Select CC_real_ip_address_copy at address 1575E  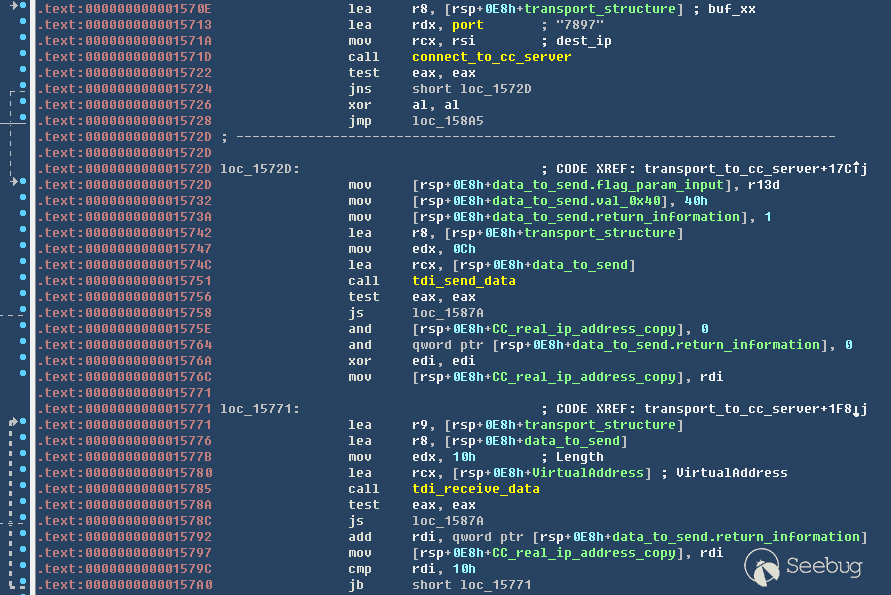tap(584, 329)
